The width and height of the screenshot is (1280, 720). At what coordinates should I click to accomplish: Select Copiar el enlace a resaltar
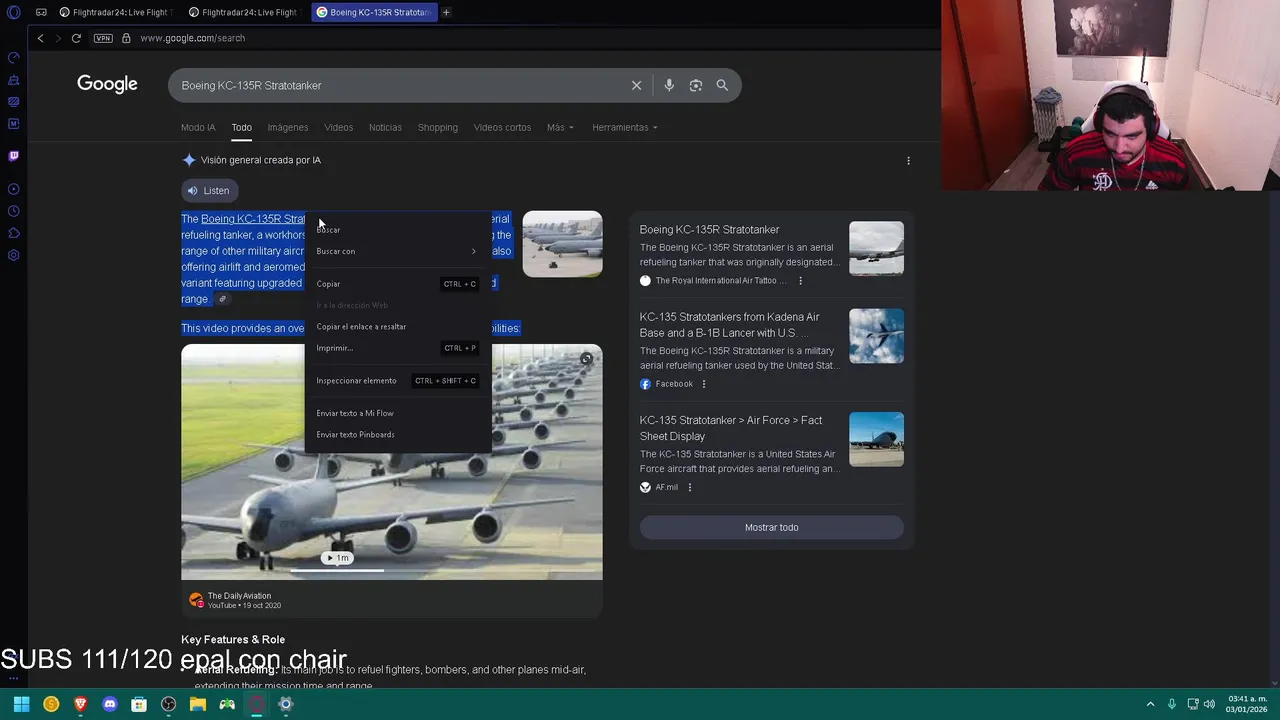[397, 327]
